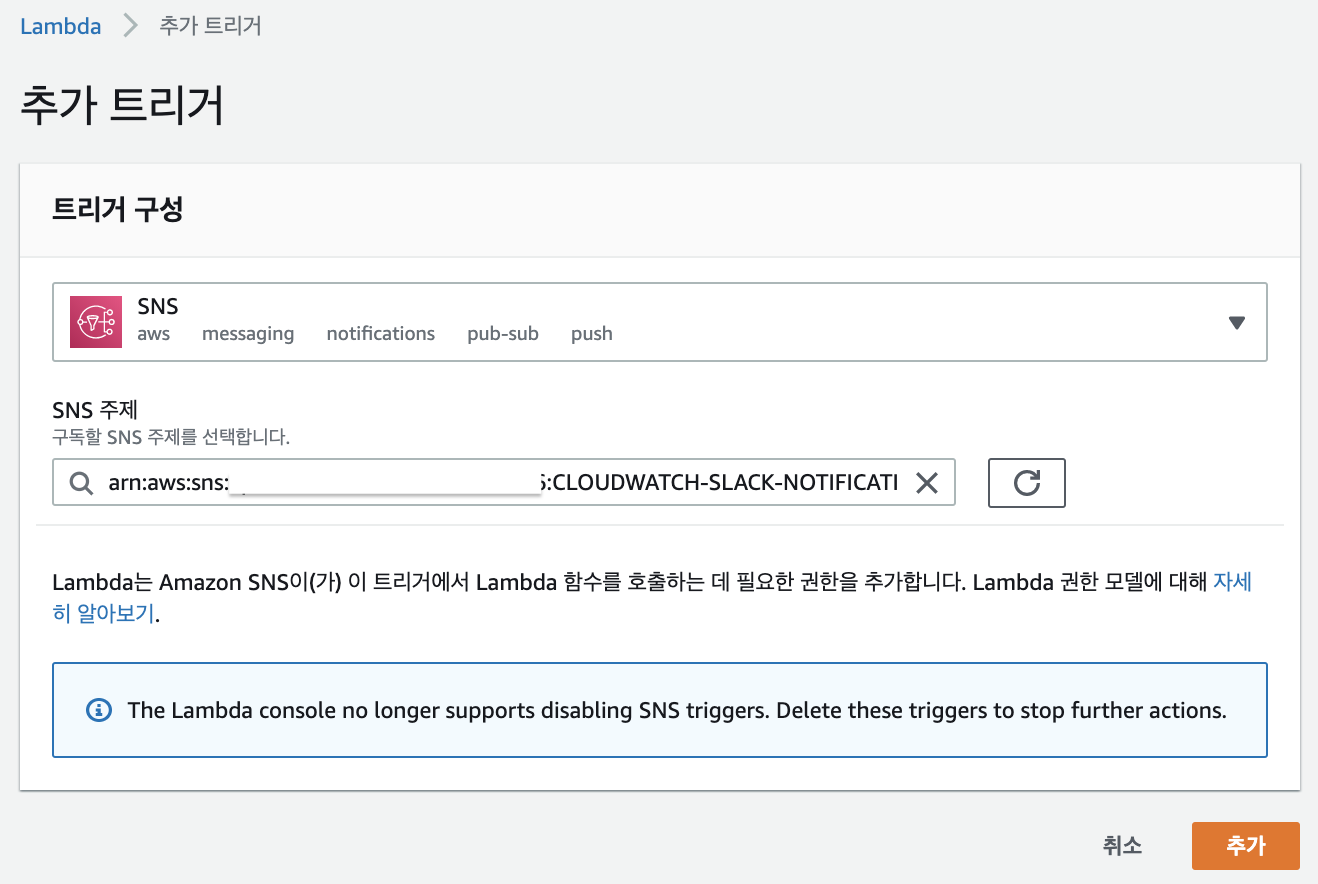Refresh the SNS topic list
This screenshot has height=884, width=1318.
[x=1027, y=483]
